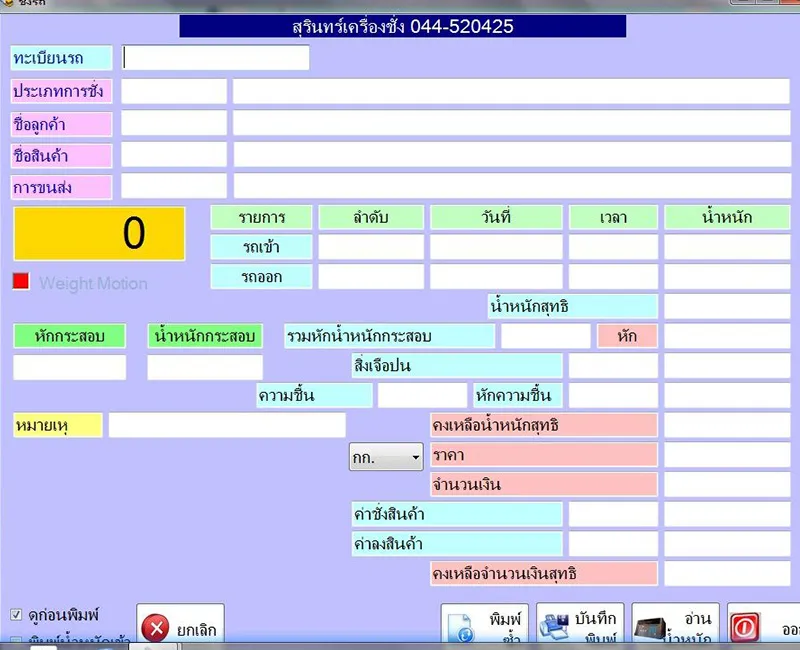Click the คงเหลือจำนวนเงินสุทธิ net amount field
This screenshot has width=800, height=650.
[x=728, y=573]
